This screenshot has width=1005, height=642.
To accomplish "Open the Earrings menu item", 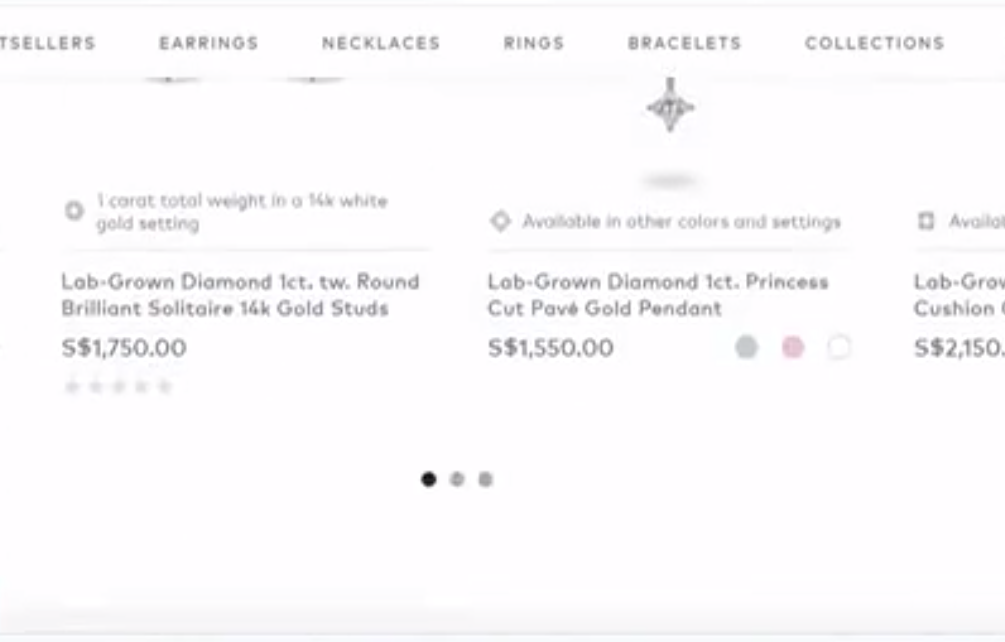I will [208, 43].
